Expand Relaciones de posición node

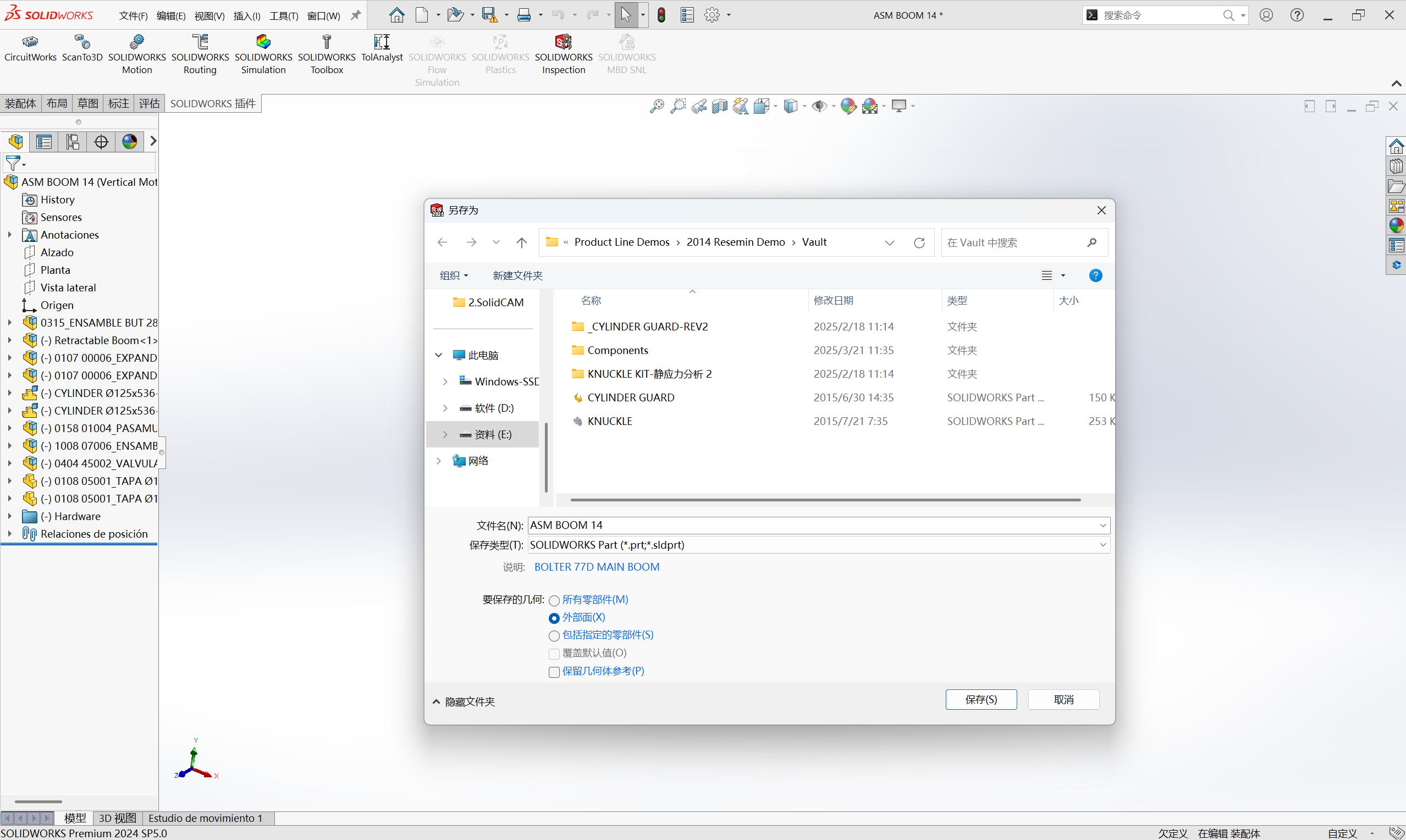pyautogui.click(x=9, y=534)
